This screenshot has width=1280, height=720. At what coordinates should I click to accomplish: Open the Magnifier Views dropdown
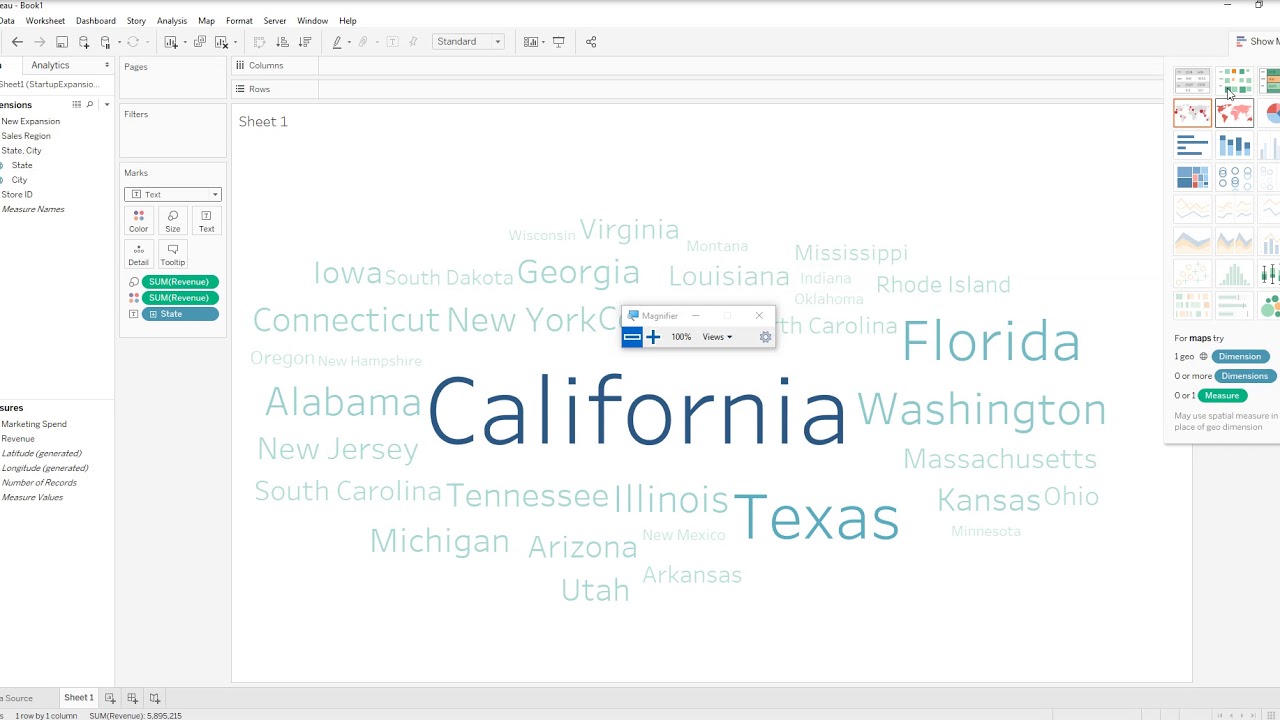click(717, 337)
